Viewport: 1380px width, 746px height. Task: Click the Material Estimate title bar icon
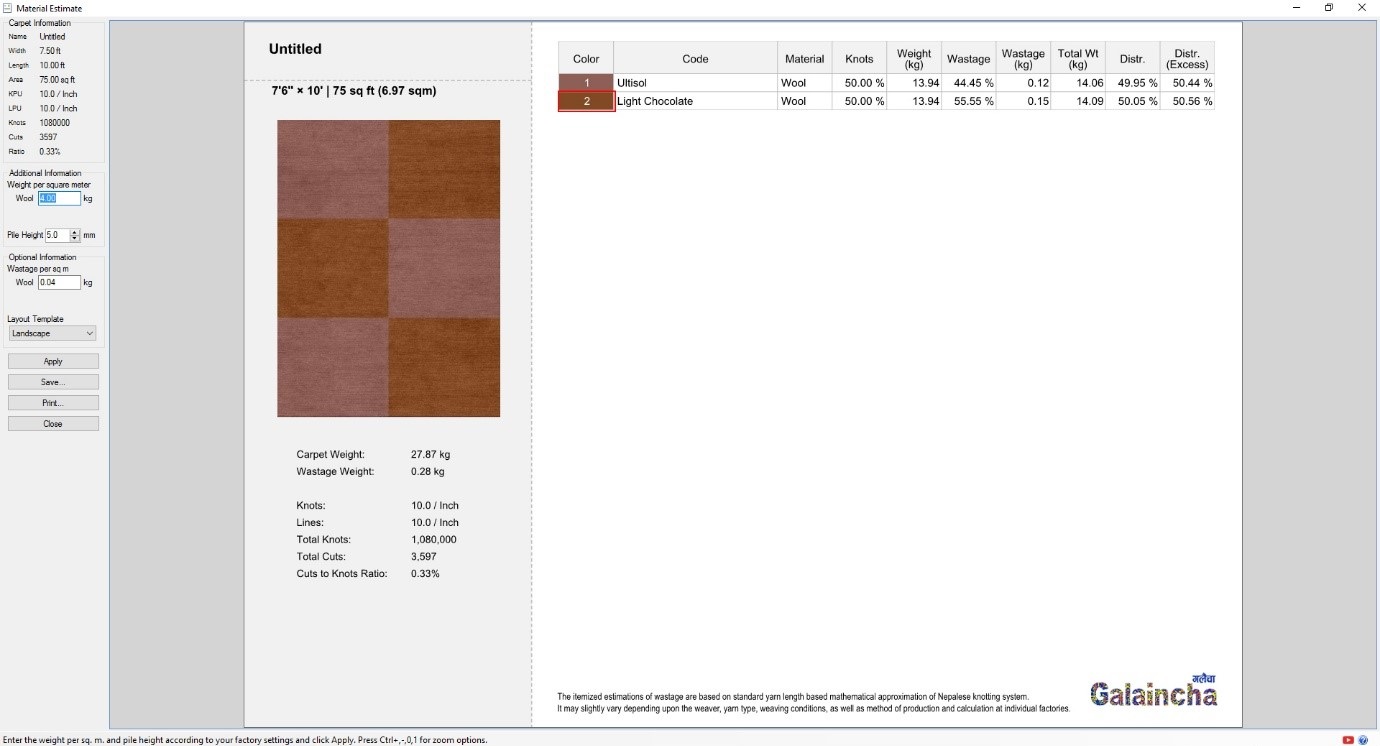pyautogui.click(x=7, y=8)
